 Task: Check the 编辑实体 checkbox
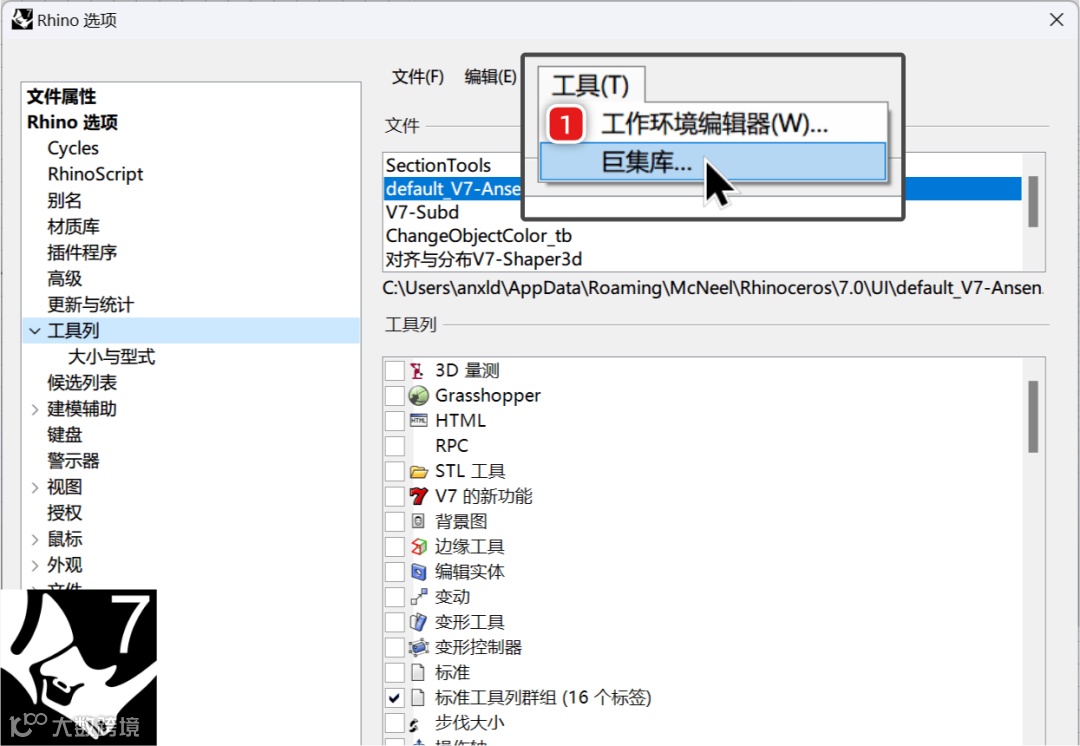point(395,572)
